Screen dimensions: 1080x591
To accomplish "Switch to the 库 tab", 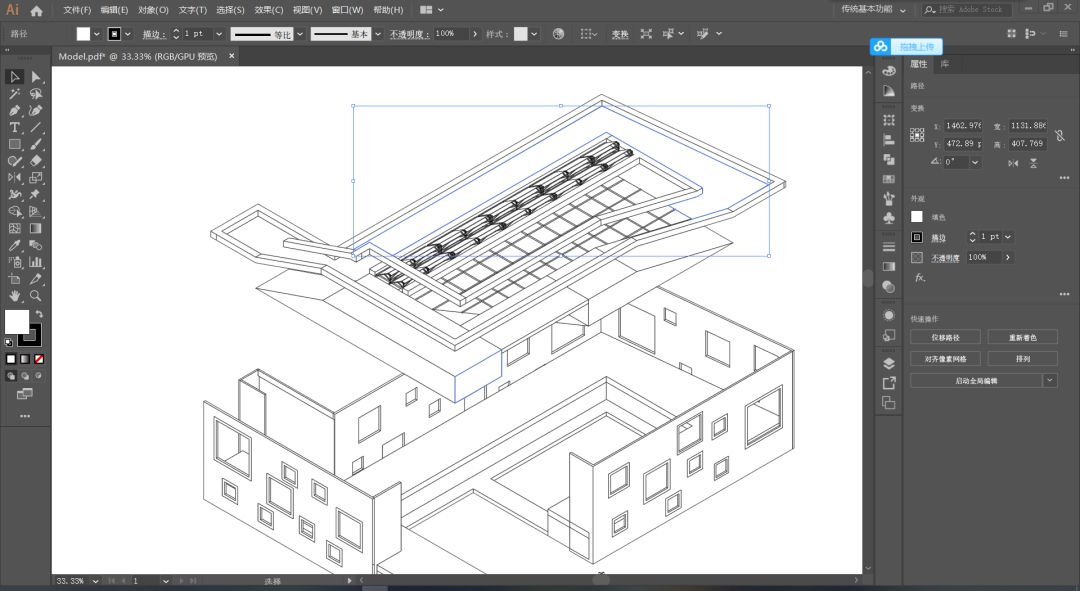I will click(944, 64).
